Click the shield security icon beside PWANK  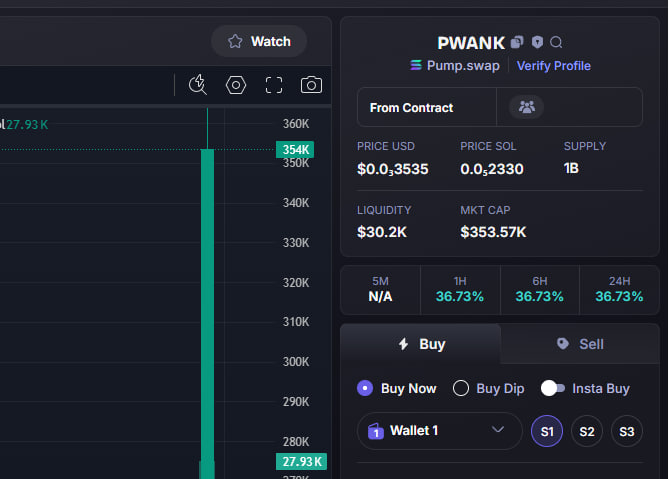(537, 42)
